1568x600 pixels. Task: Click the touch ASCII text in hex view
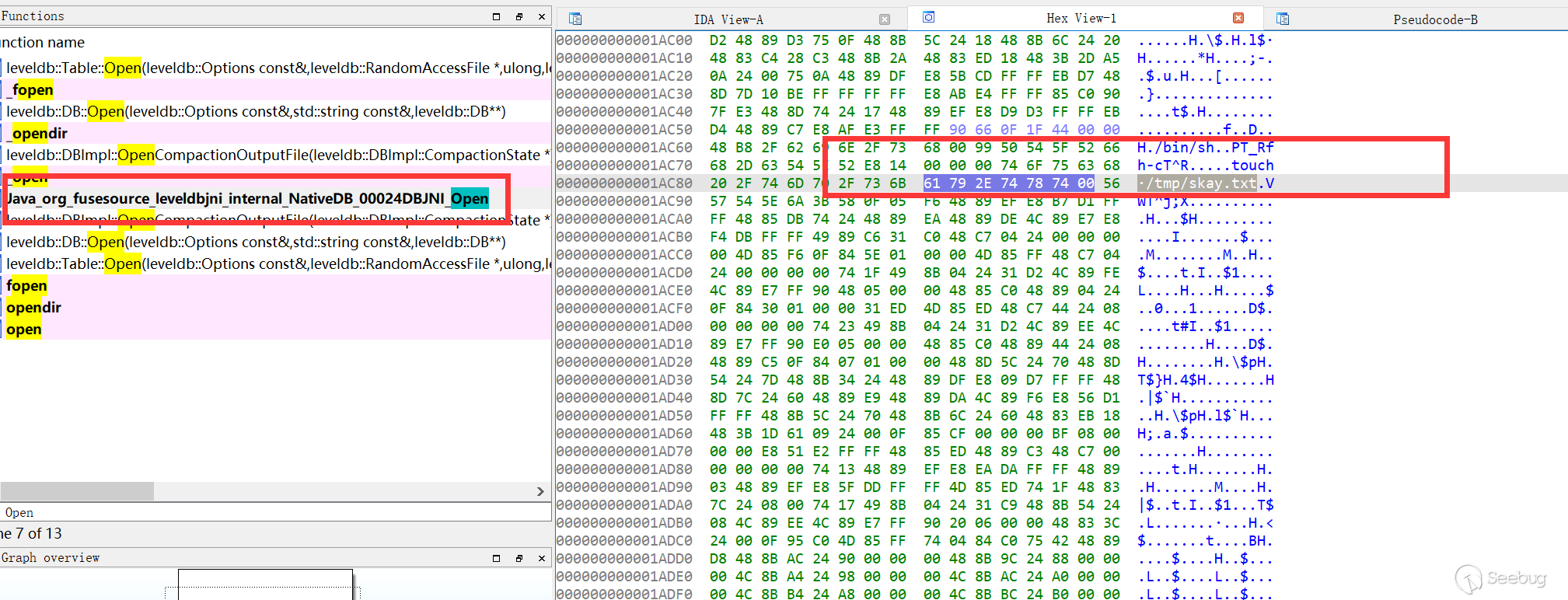(x=1252, y=166)
